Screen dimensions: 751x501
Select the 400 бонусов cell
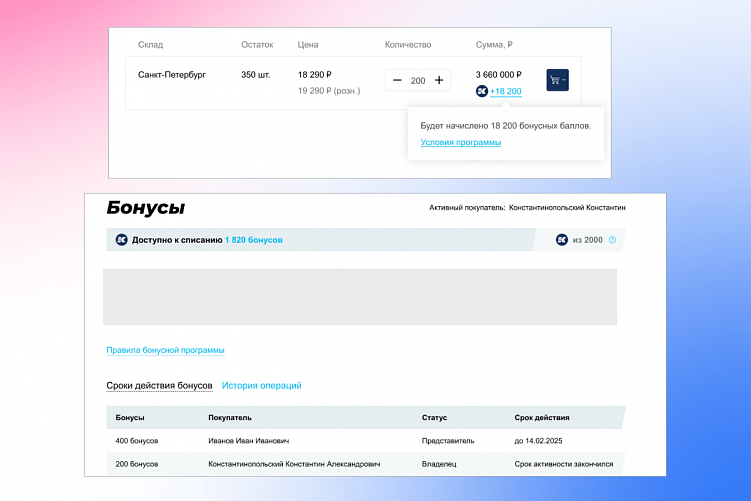click(x=137, y=441)
